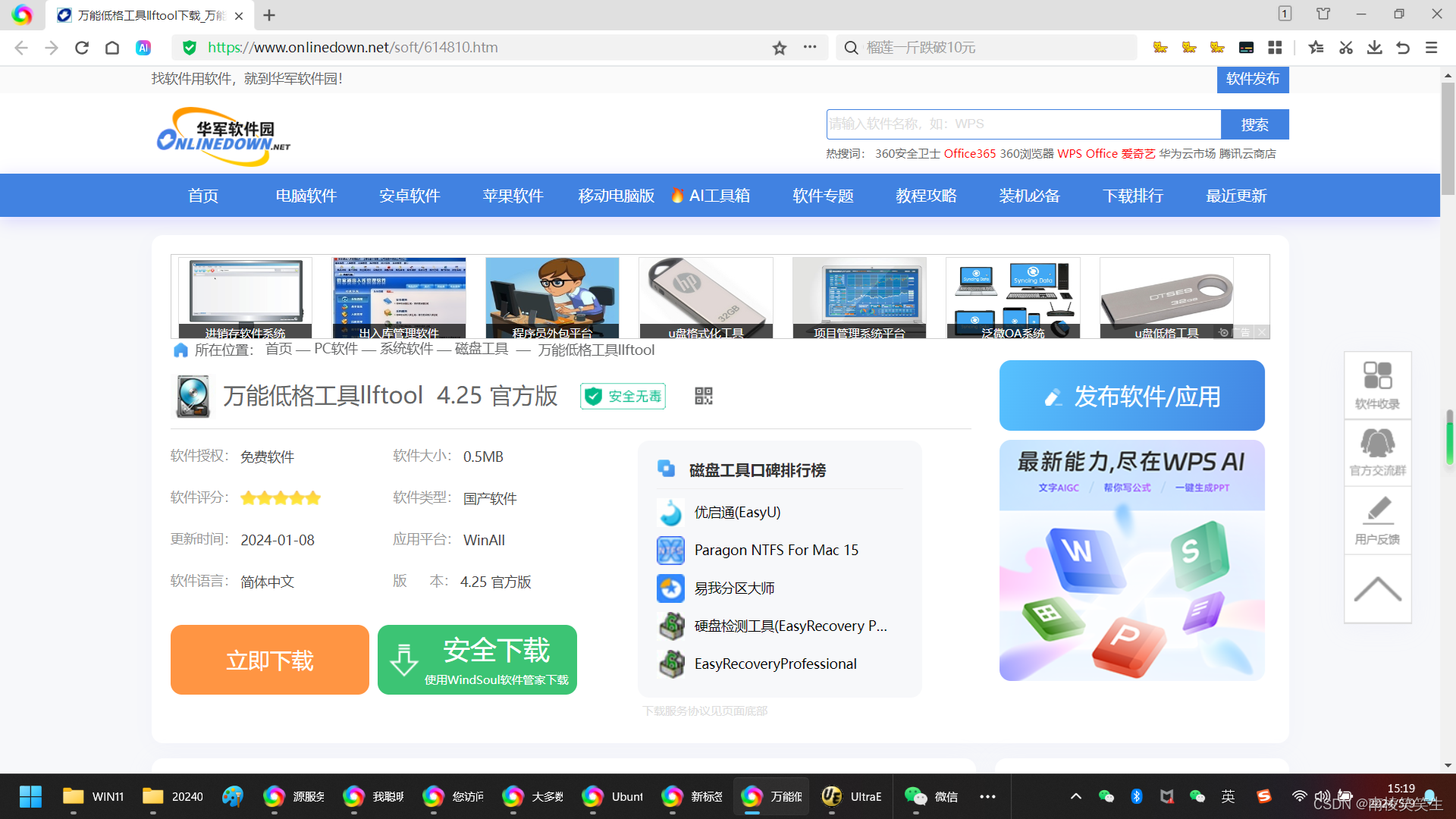The width and height of the screenshot is (1456, 819).
Task: Click the Paragon NTFS For Mac 15 link
Action: (776, 550)
